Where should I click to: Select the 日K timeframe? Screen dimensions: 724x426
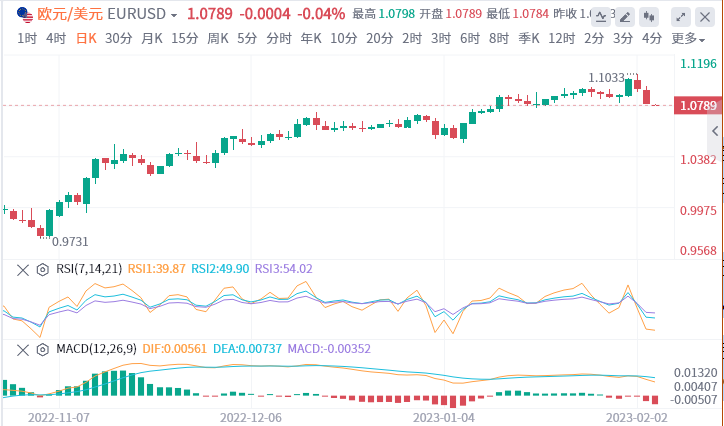(x=86, y=38)
